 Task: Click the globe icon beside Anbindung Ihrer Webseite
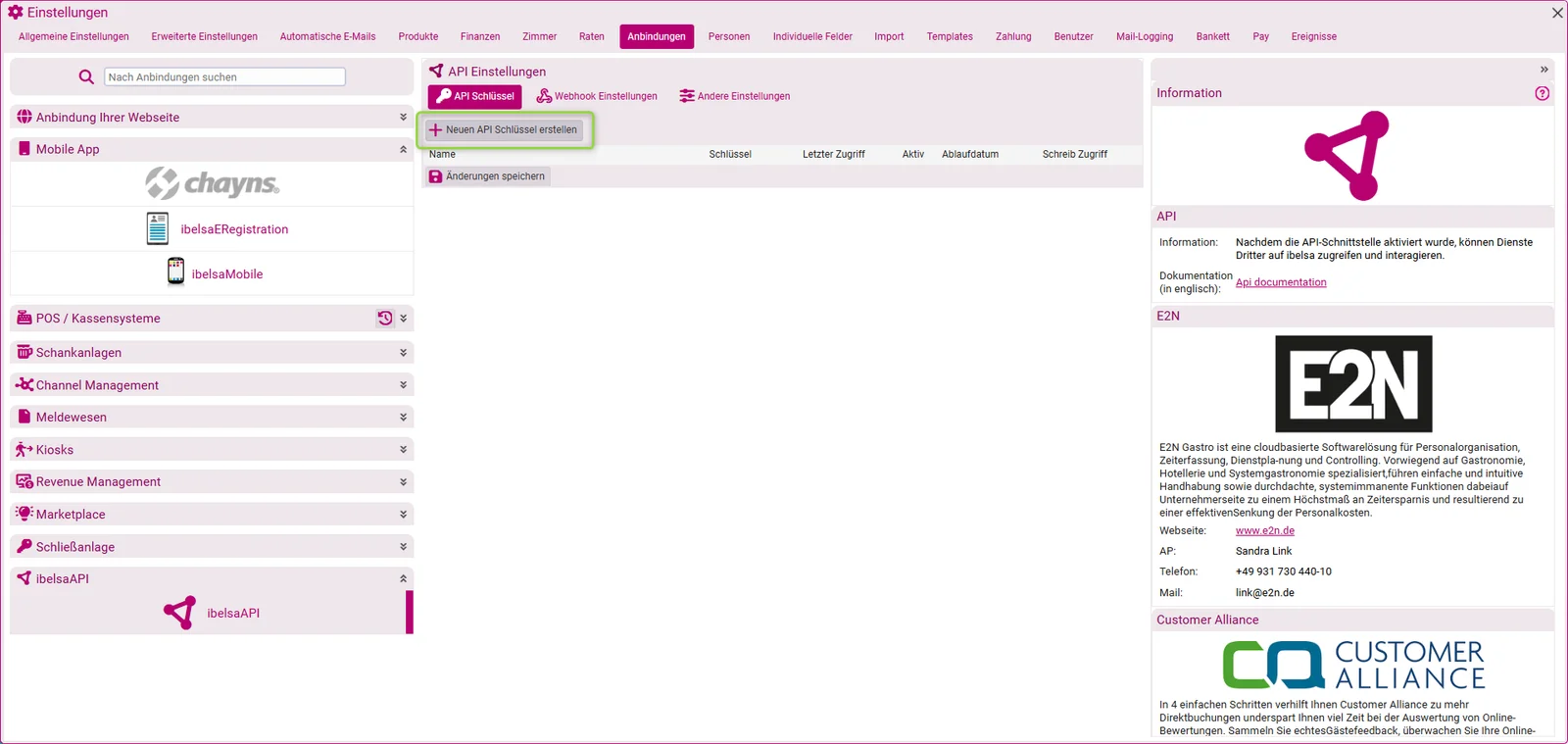pos(24,117)
